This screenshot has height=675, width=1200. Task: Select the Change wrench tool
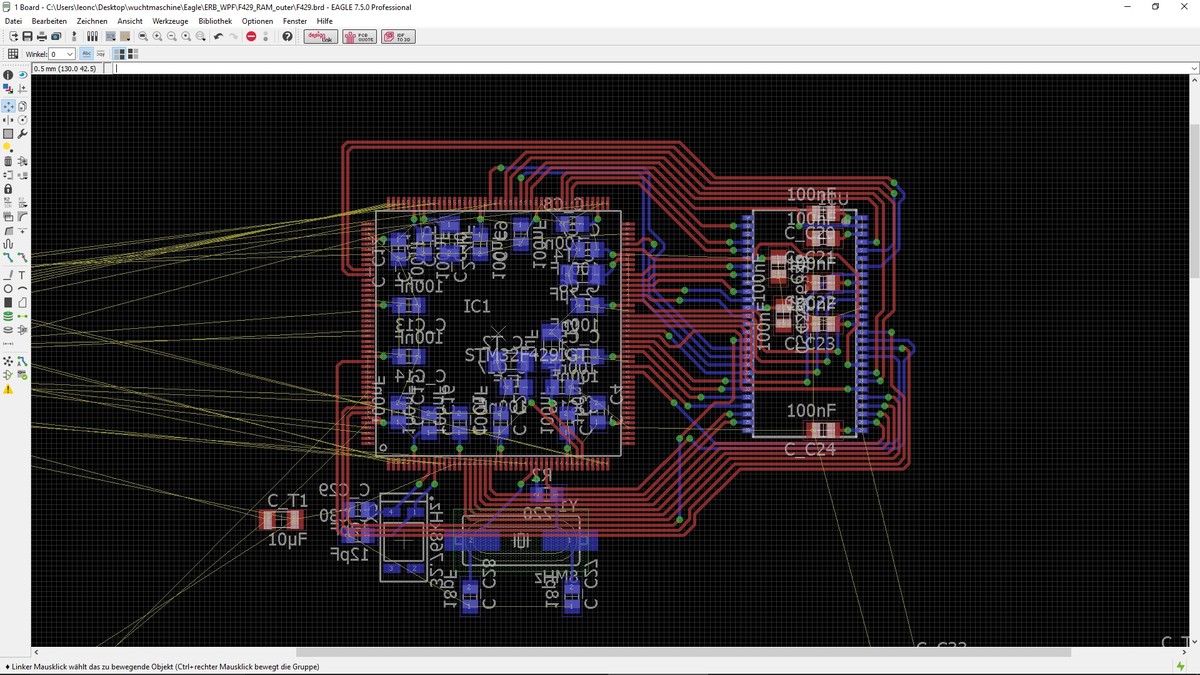[22, 134]
